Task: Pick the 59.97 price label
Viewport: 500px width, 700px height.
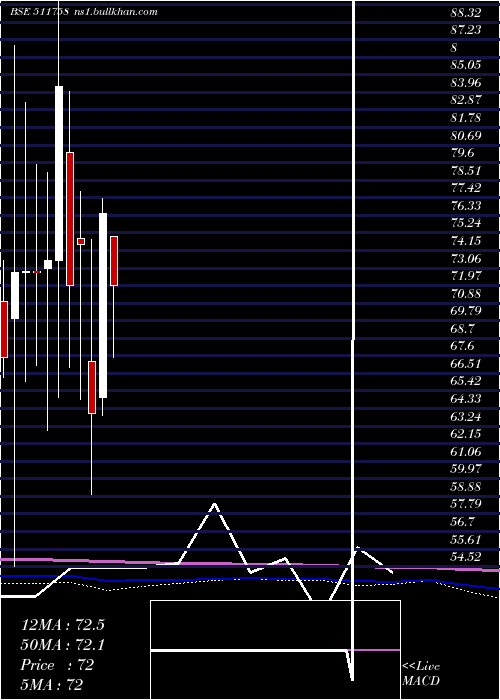Action: [x=466, y=469]
